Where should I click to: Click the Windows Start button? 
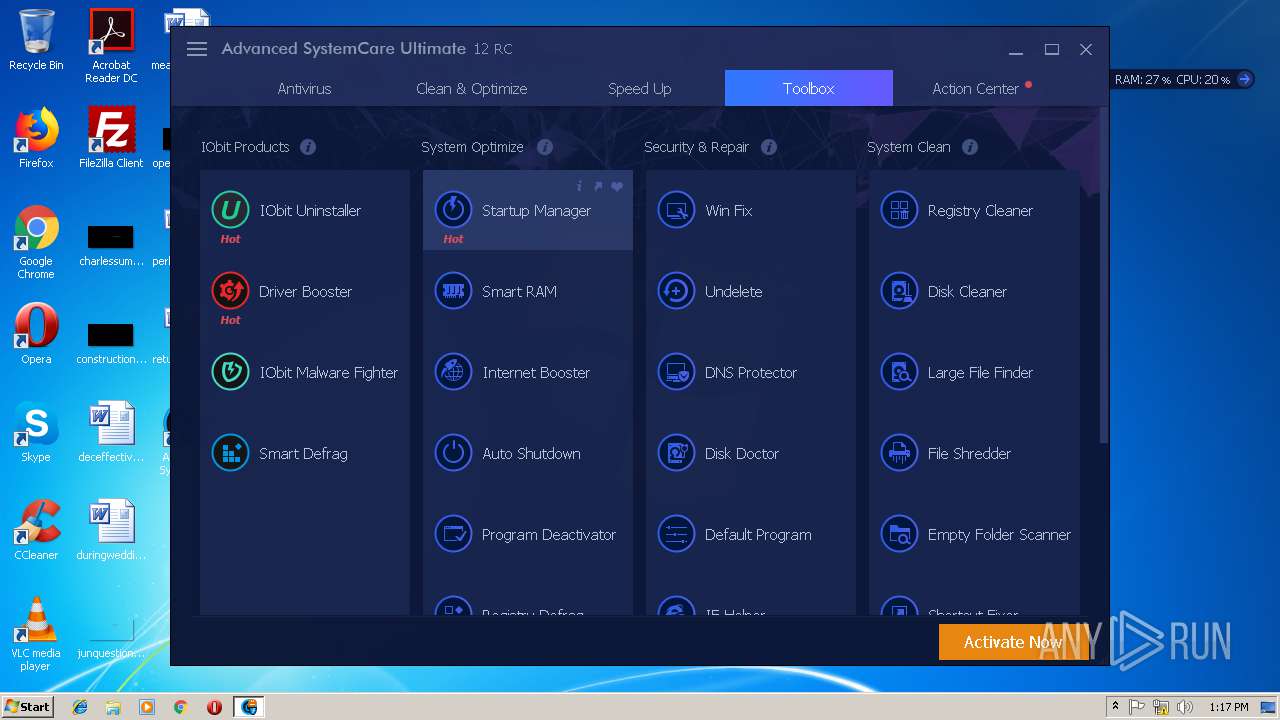pos(28,706)
